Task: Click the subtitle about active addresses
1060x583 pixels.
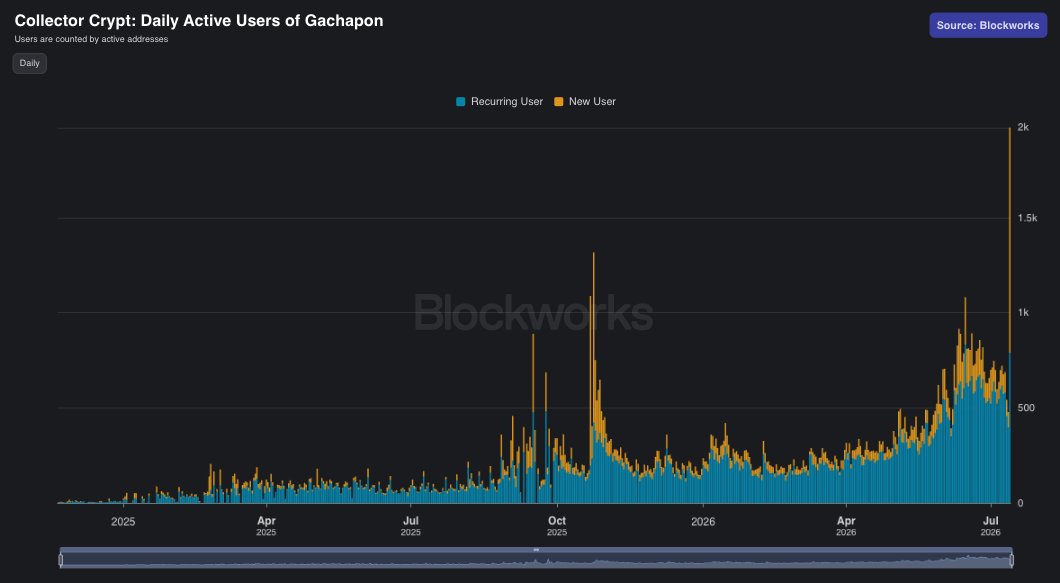Action: click(91, 39)
